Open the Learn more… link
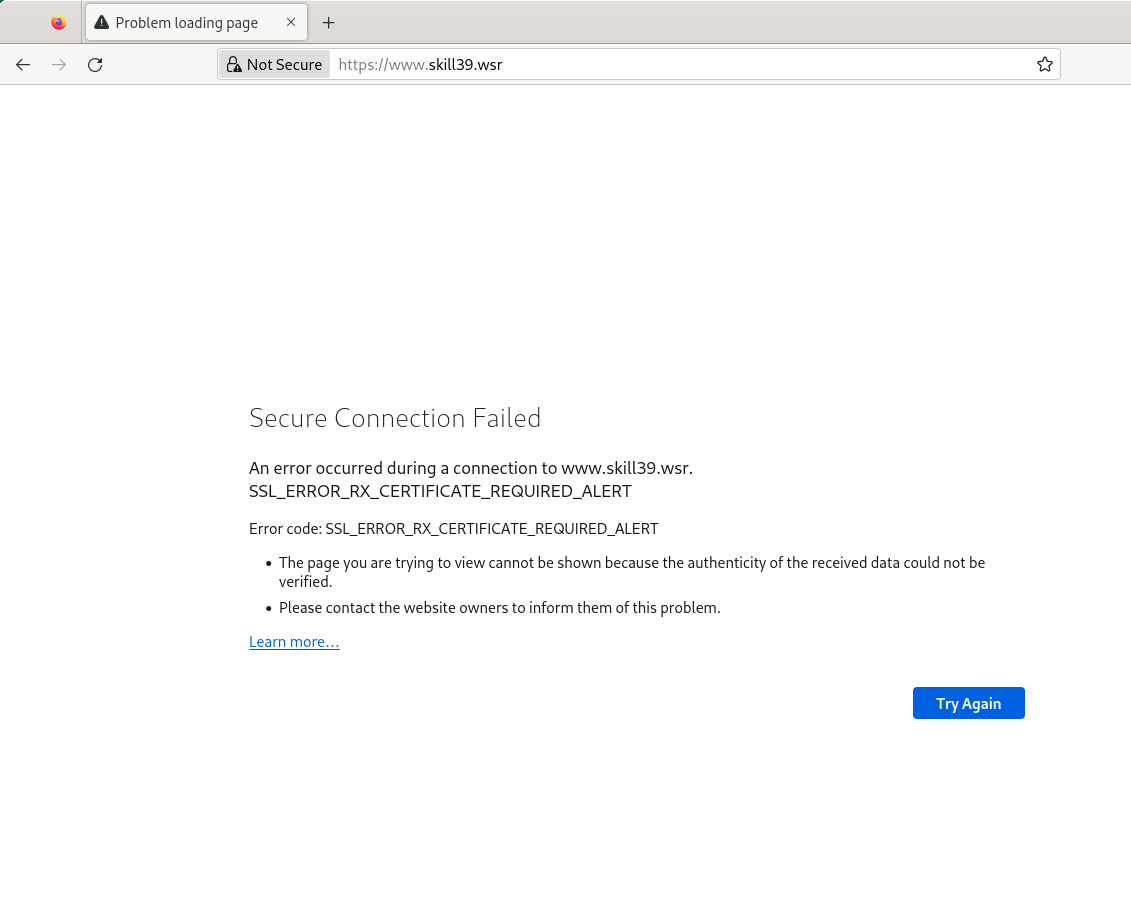The width and height of the screenshot is (1131, 915). pyautogui.click(x=294, y=642)
